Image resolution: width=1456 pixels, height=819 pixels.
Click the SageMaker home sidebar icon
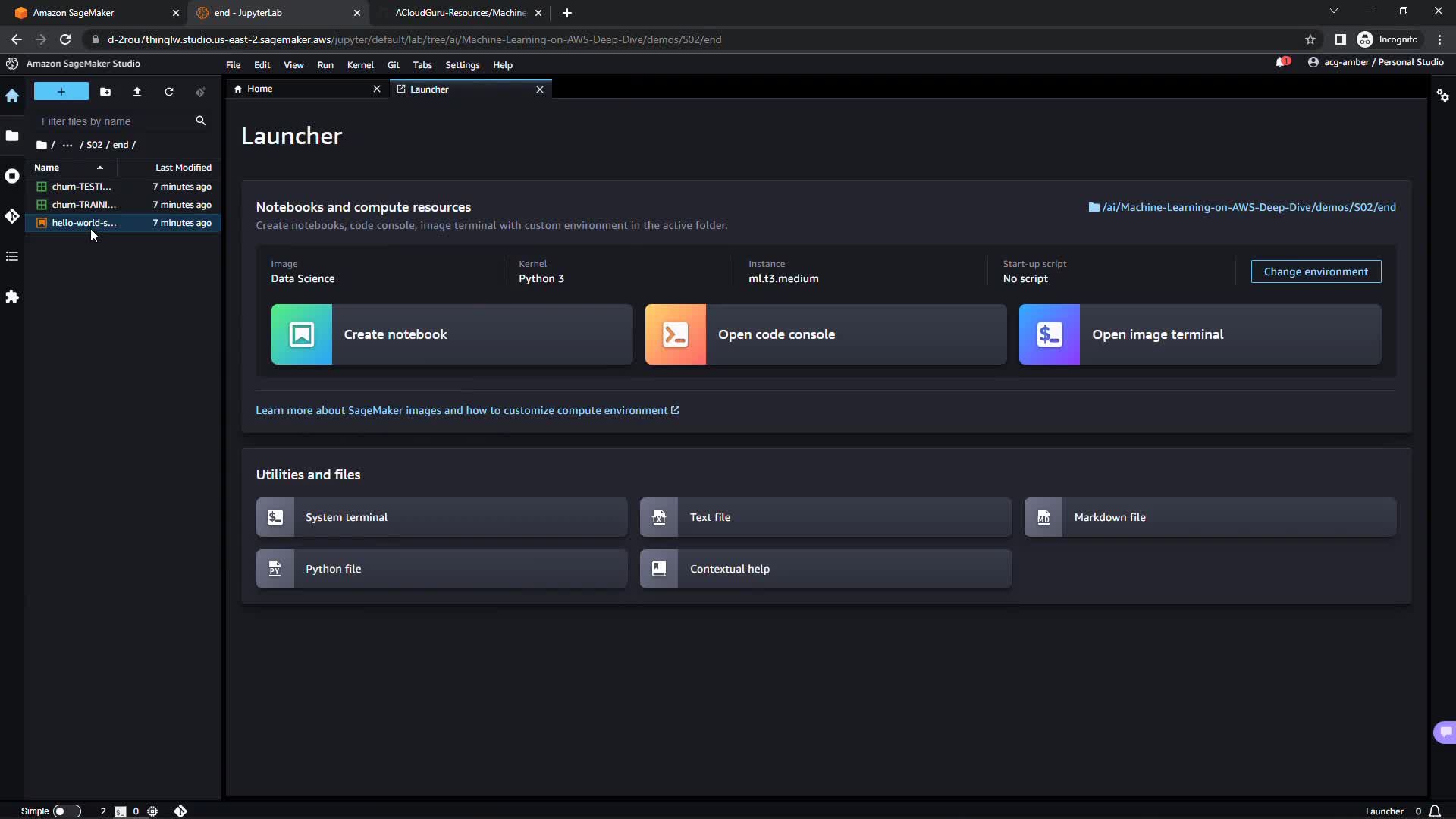tap(12, 96)
